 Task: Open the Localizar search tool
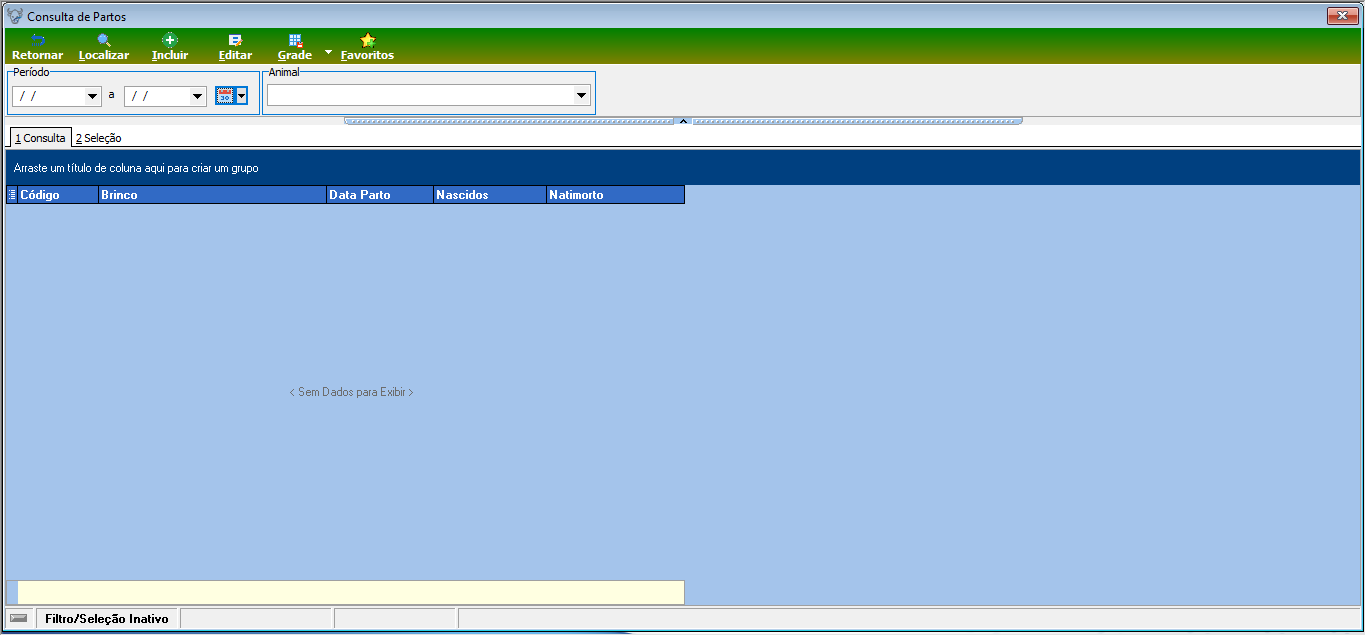[x=104, y=47]
